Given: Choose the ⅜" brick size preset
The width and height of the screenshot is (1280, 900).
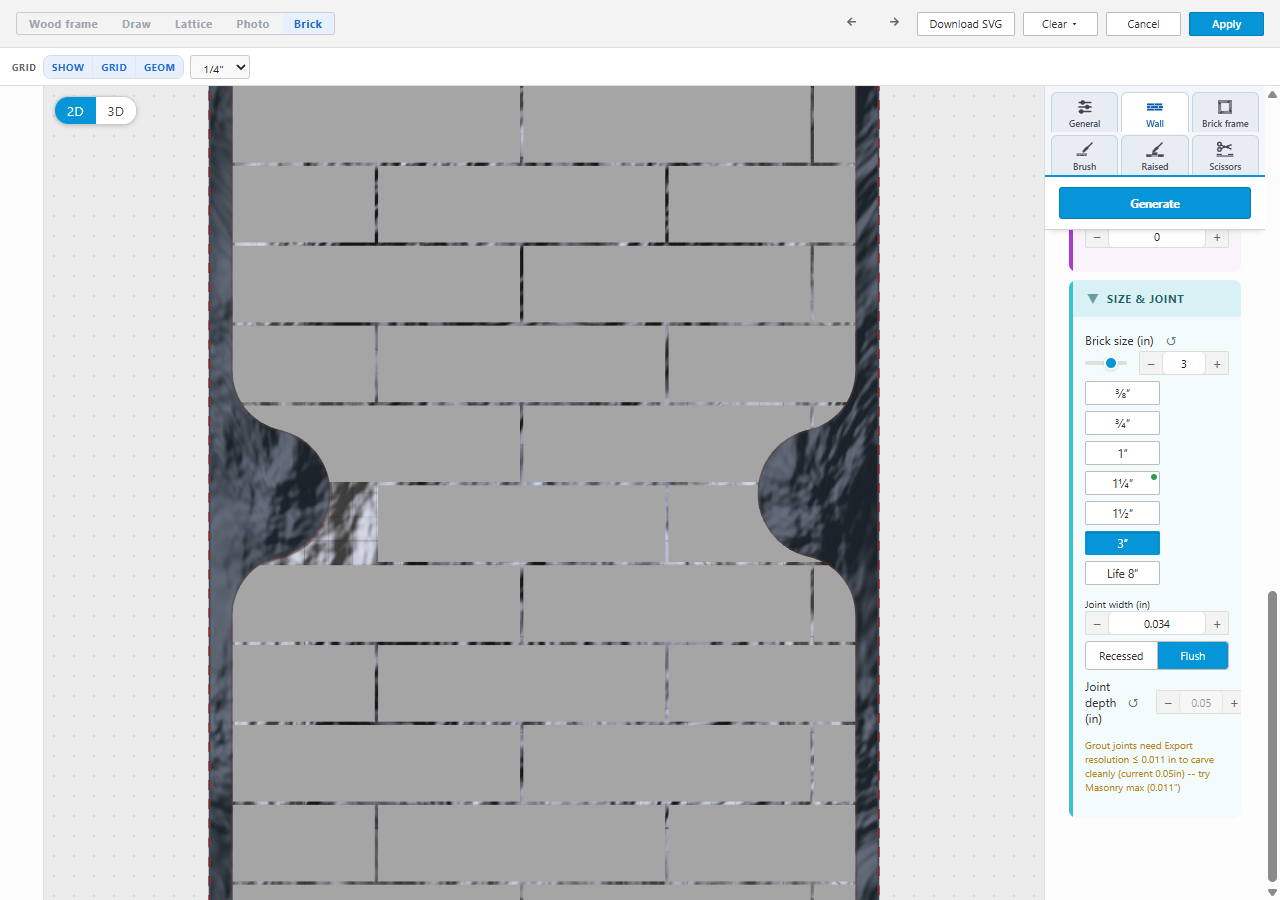Looking at the screenshot, I should (x=1122, y=393).
